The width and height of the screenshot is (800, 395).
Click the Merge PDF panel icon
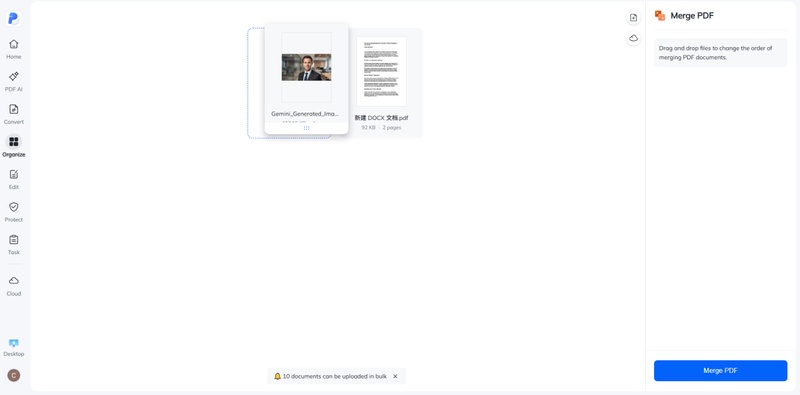660,16
